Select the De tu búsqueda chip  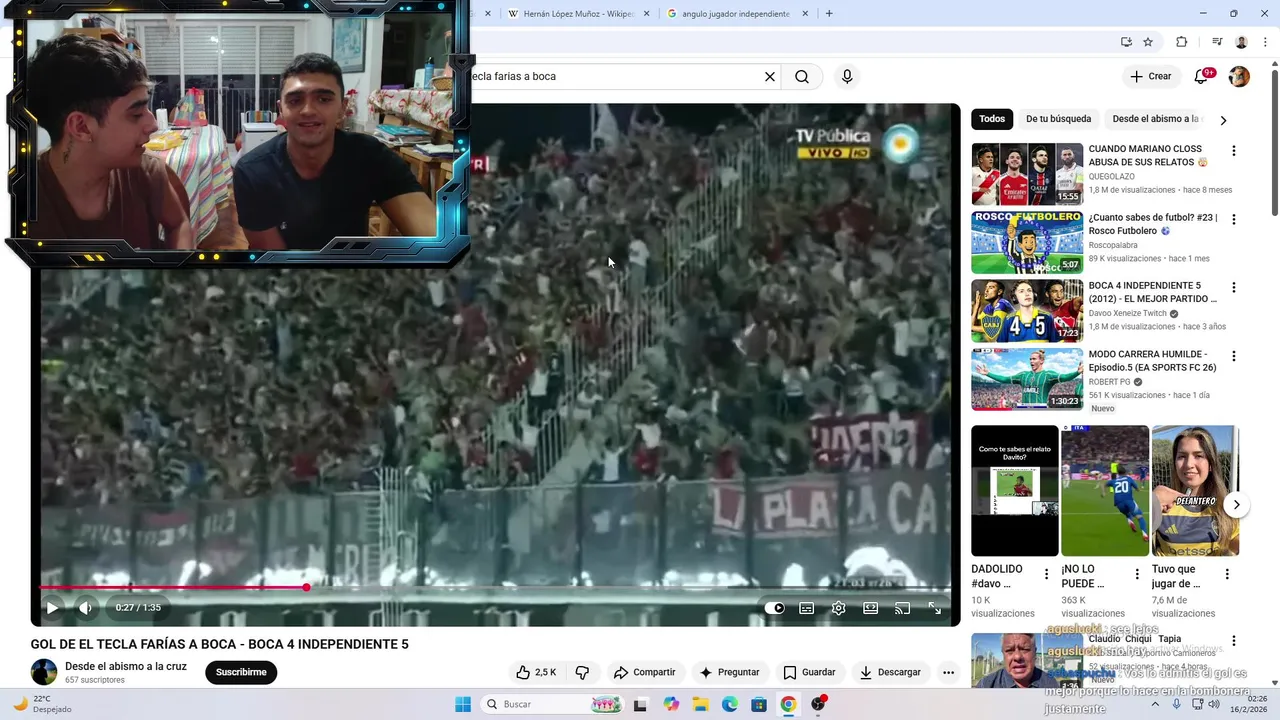1058,119
